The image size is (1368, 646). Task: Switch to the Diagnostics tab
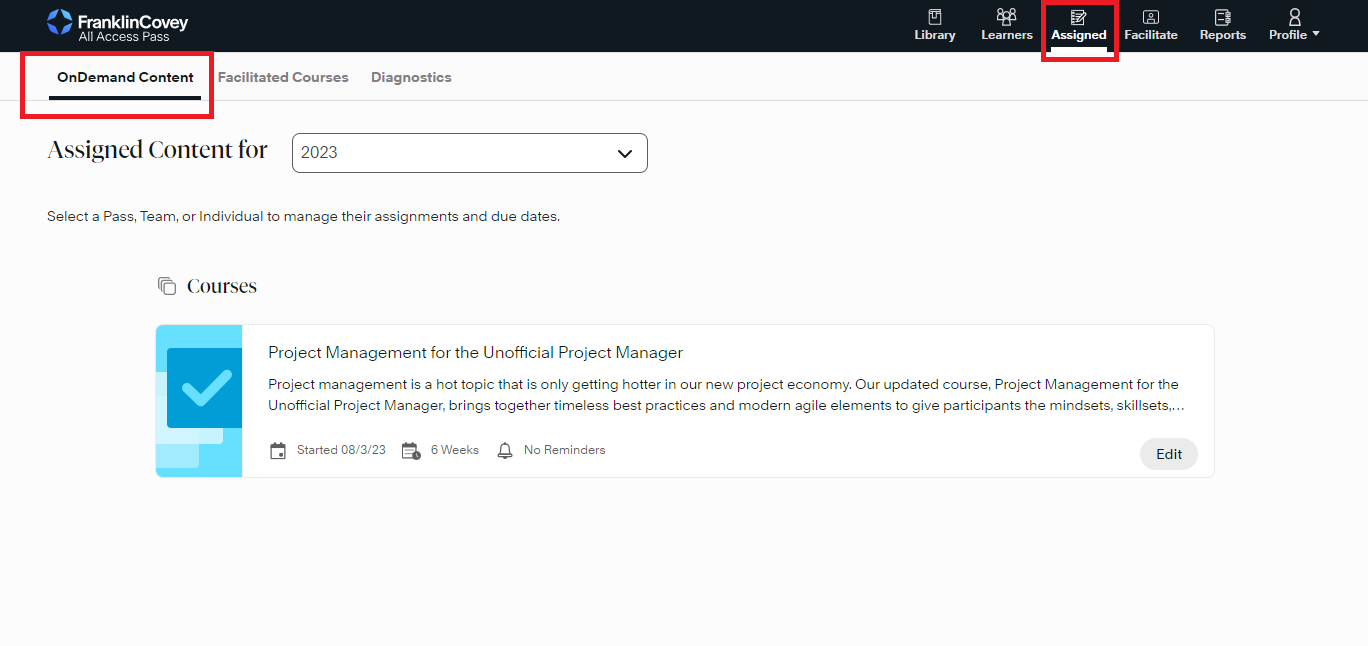tap(411, 77)
